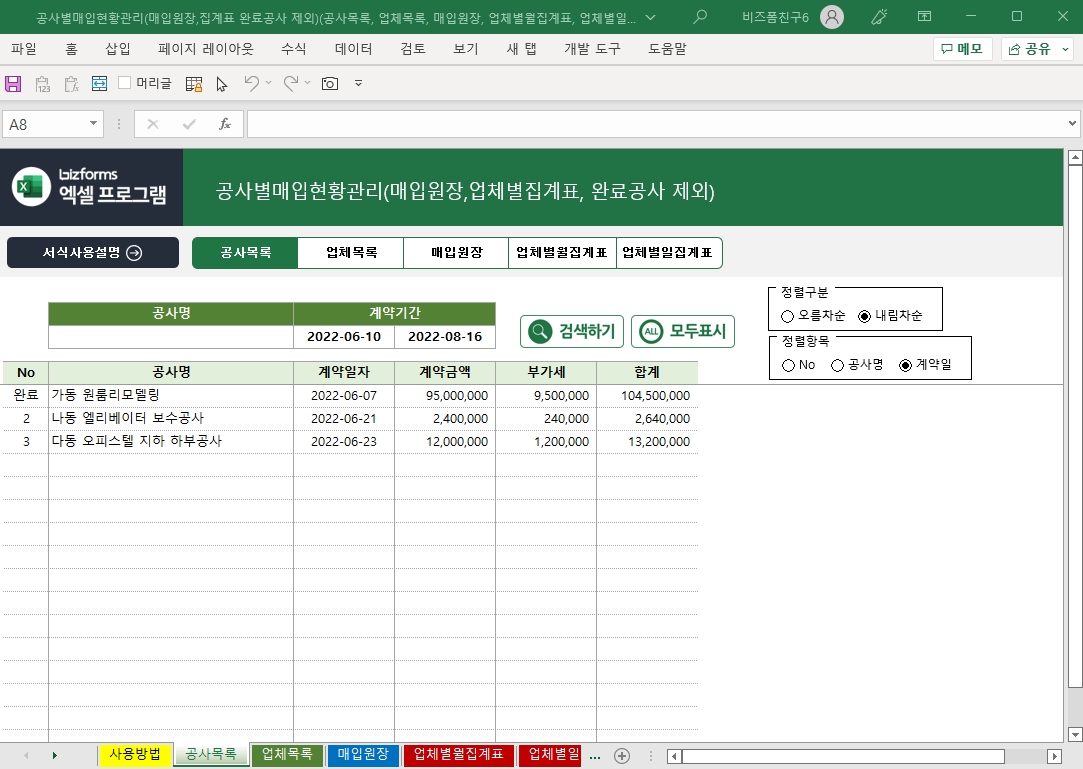The height and width of the screenshot is (769, 1083).
Task: Click the 모두표시 show all button
Action: pos(683,331)
